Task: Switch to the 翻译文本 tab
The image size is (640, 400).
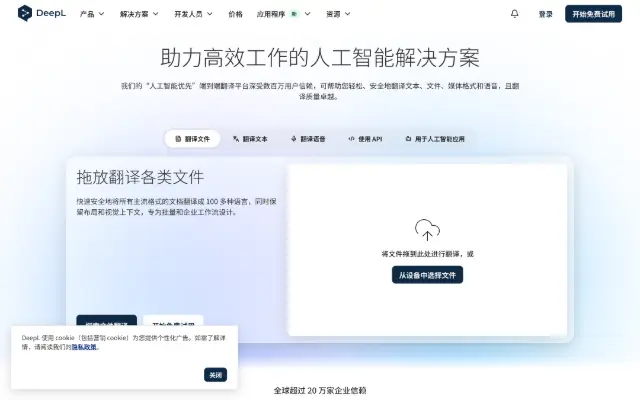Action: click(x=250, y=139)
